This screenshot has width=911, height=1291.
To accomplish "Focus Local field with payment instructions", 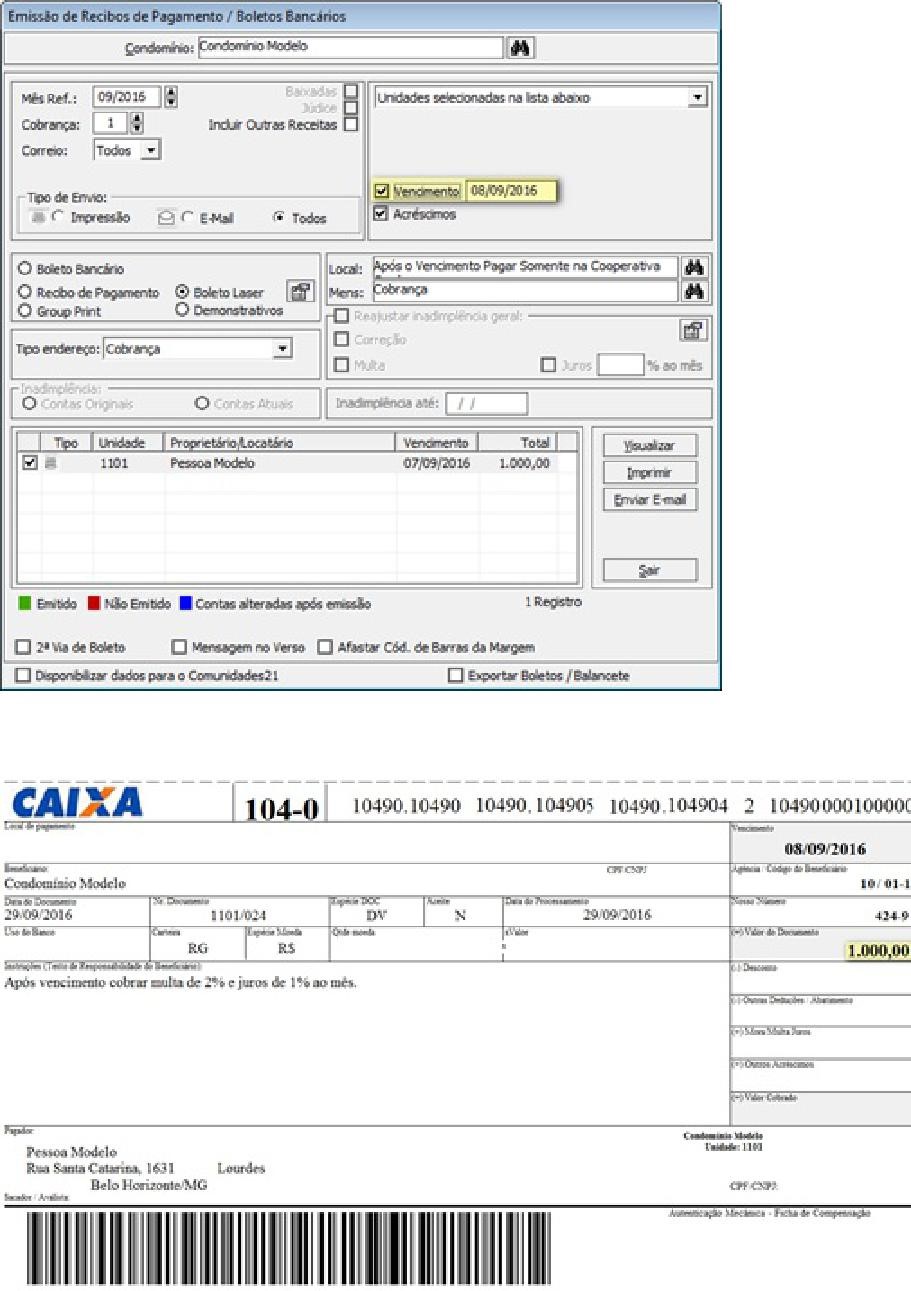I will pyautogui.click(x=524, y=266).
